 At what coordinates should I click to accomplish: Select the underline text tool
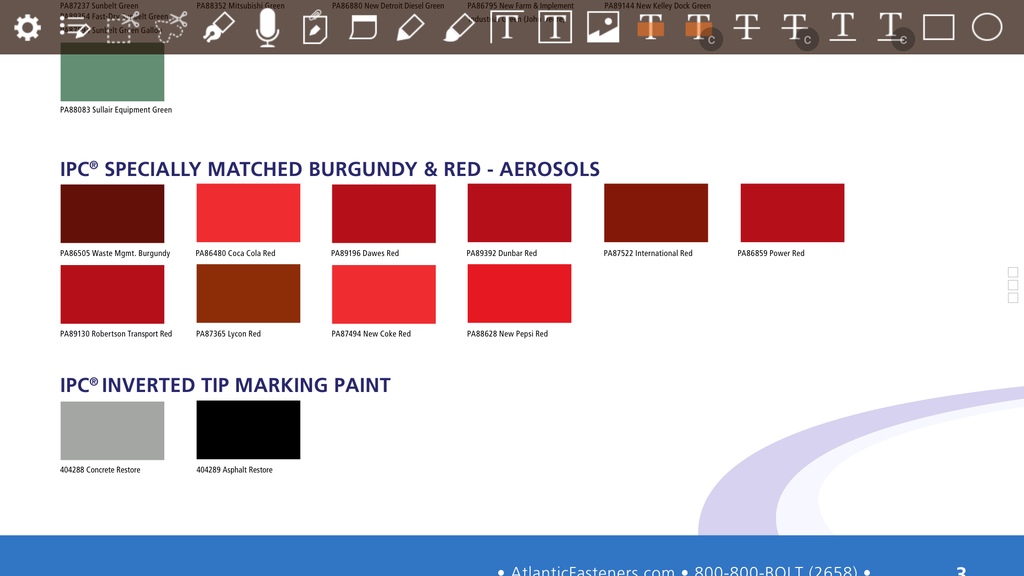(842, 27)
